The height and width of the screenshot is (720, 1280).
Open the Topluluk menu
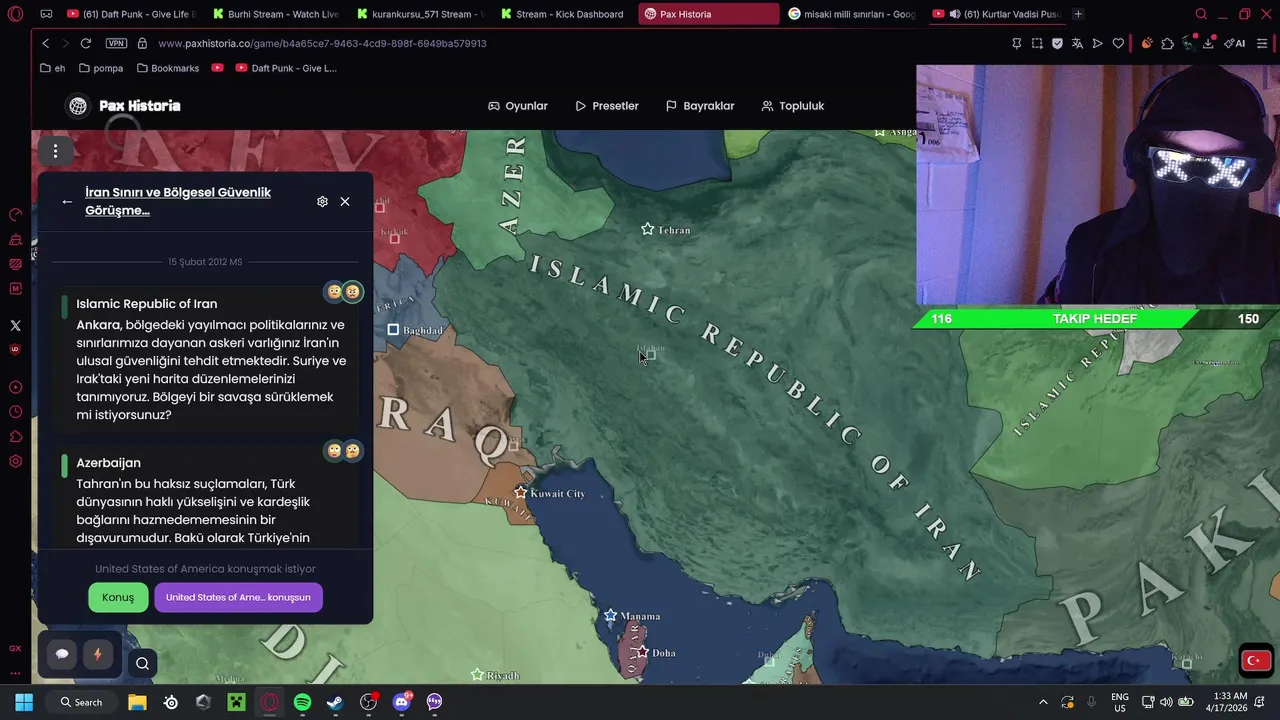[793, 106]
